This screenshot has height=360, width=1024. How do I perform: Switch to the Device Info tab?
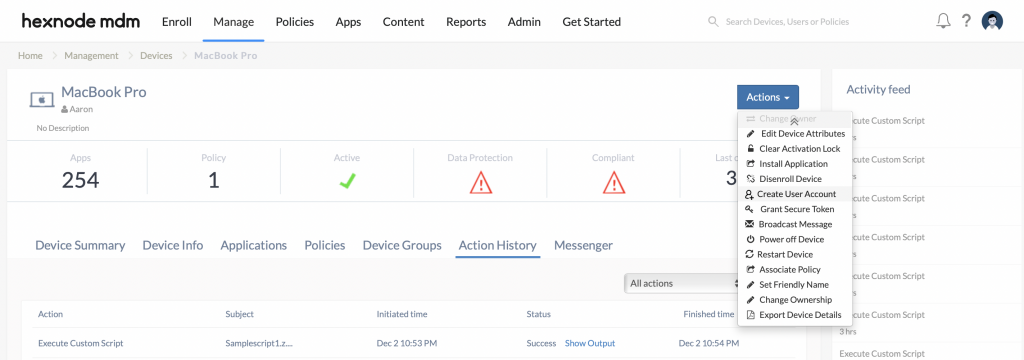172,246
